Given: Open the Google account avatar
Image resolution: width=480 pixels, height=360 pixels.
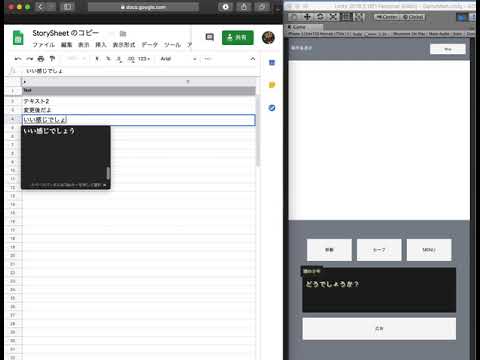Looking at the screenshot, I should [x=268, y=37].
